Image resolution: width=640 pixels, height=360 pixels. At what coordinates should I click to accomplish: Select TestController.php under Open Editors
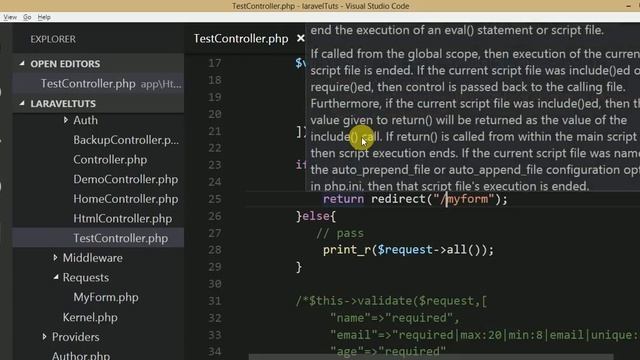[x=98, y=84]
